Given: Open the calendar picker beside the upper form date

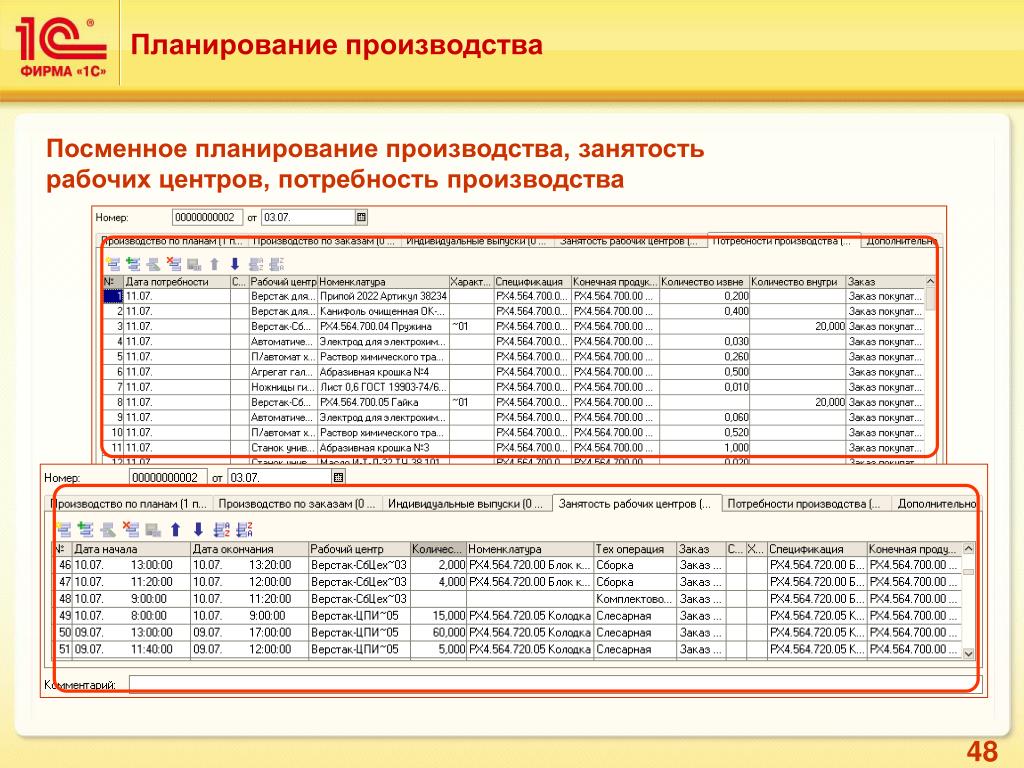Looking at the screenshot, I should [361, 217].
